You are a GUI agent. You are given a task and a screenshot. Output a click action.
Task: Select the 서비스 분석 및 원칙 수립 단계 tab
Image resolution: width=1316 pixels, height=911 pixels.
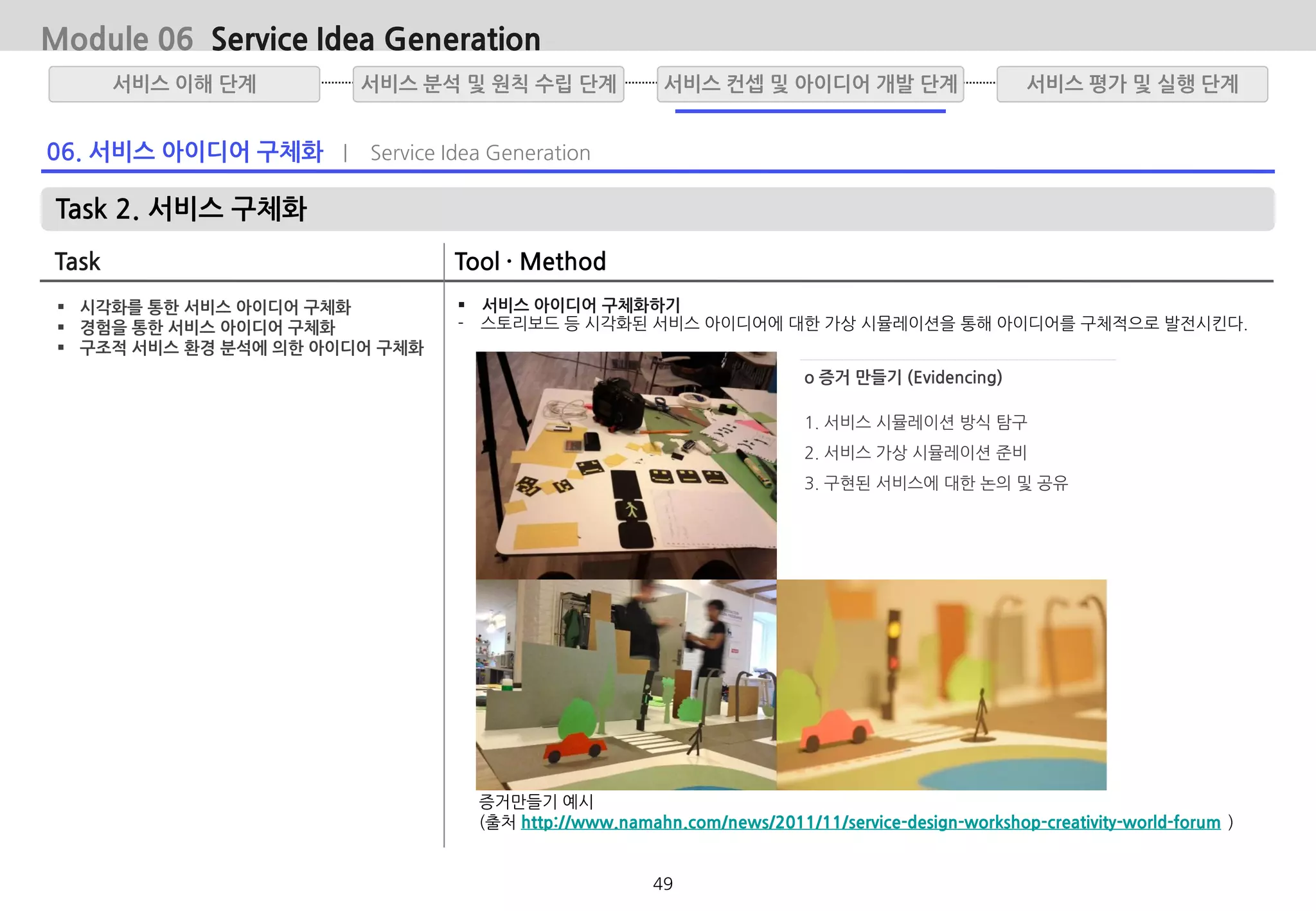[x=488, y=84]
